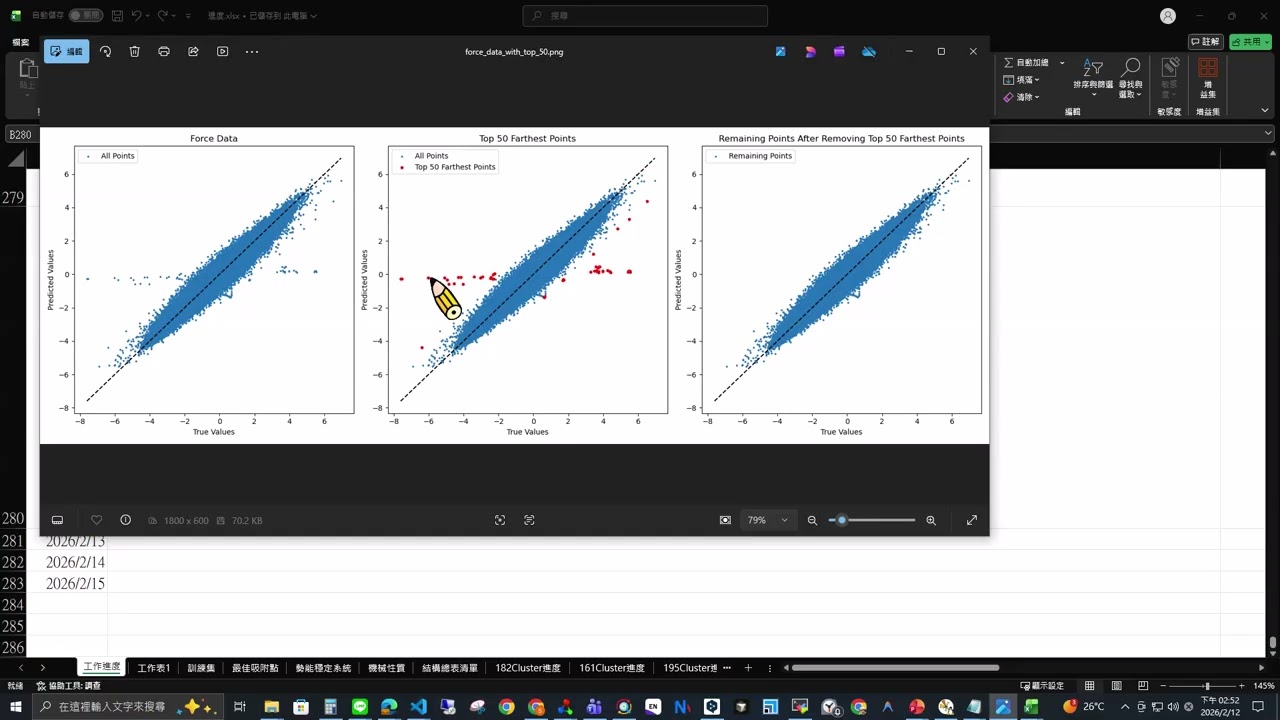Open Find & Select (尋找與選取) in Excel
1280x720 pixels.
pyautogui.click(x=1131, y=77)
